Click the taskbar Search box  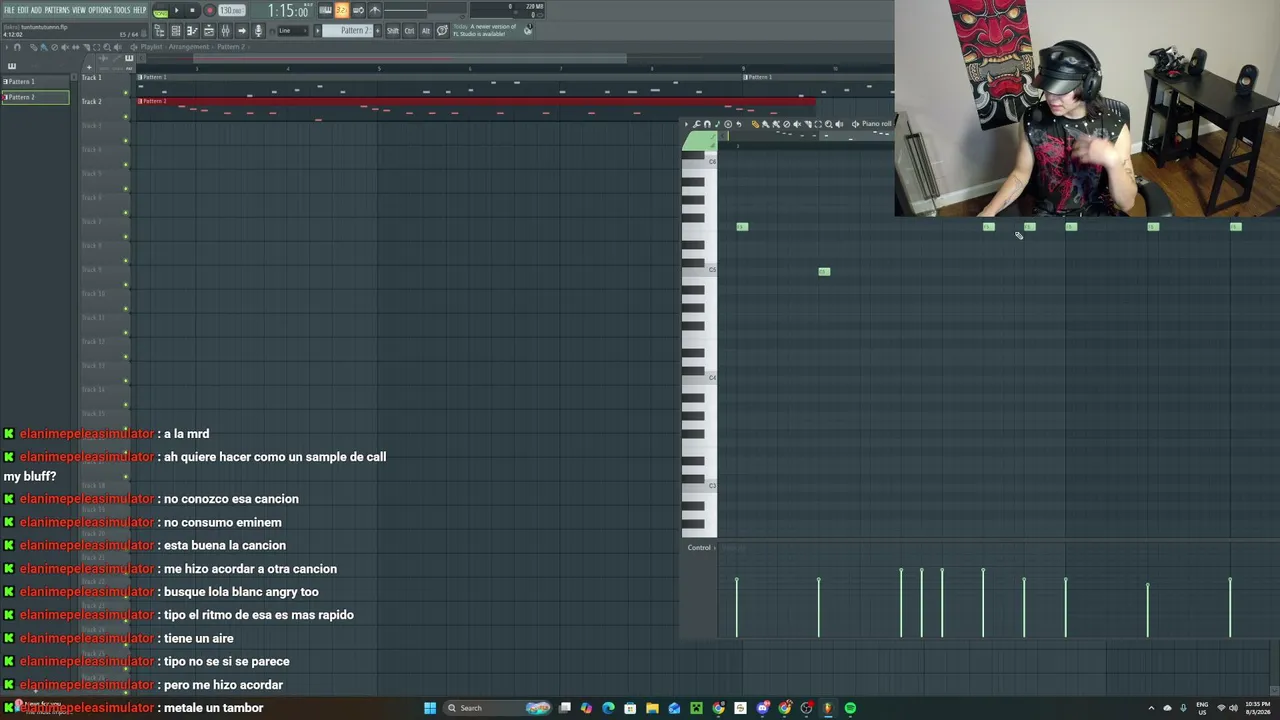tap(497, 708)
